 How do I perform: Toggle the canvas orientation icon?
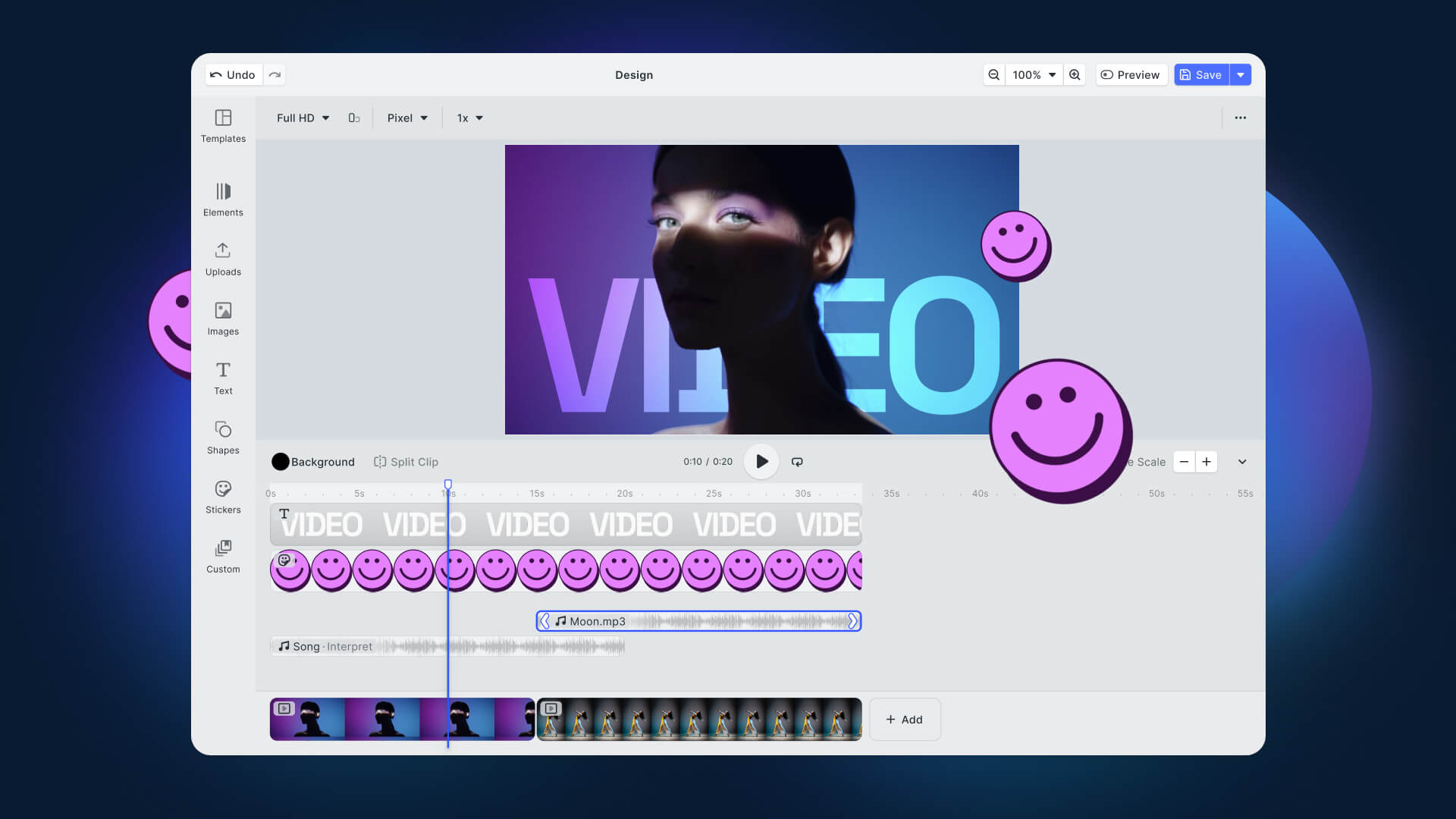pyautogui.click(x=354, y=118)
